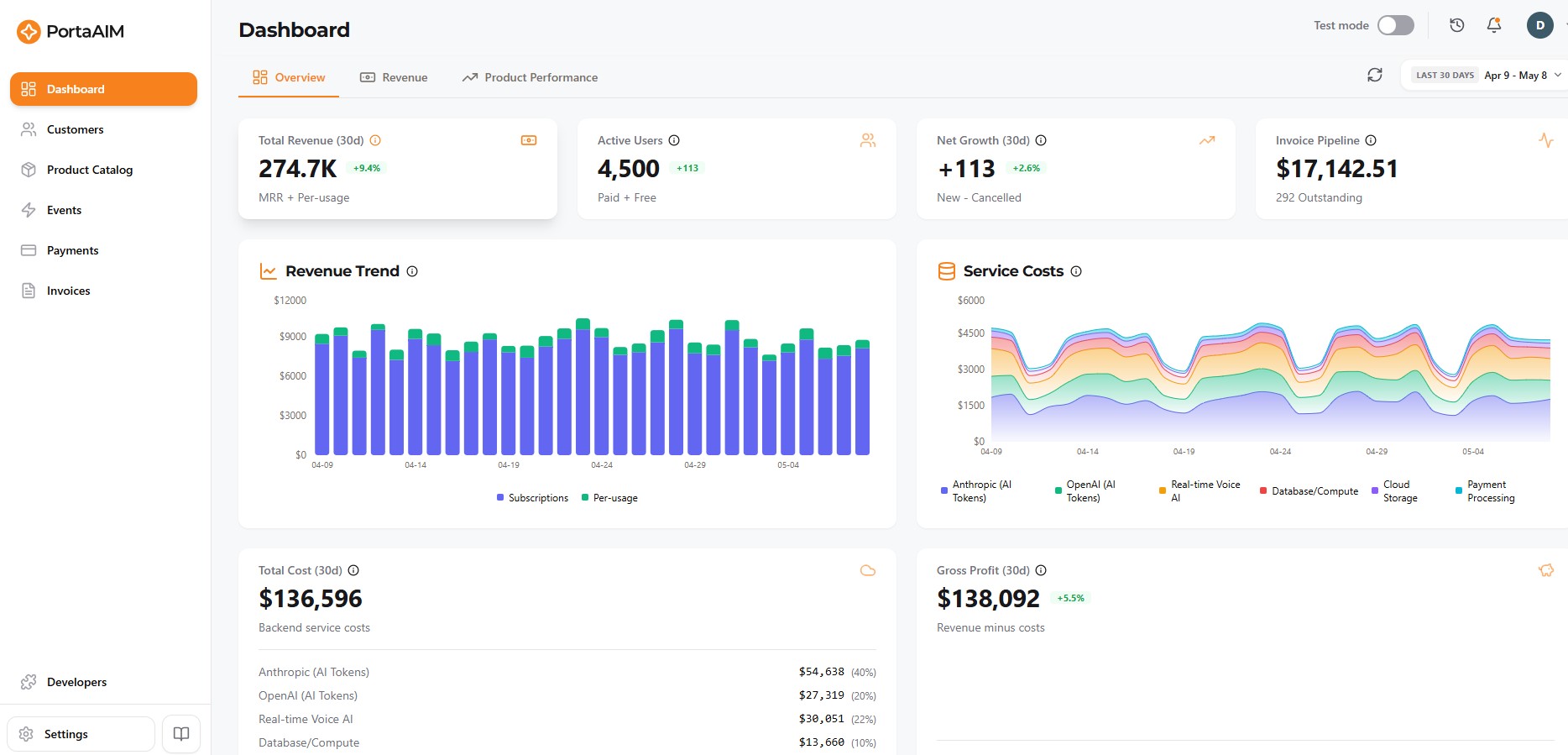
Task: Open Product Catalog in the sidebar
Action: (103, 170)
